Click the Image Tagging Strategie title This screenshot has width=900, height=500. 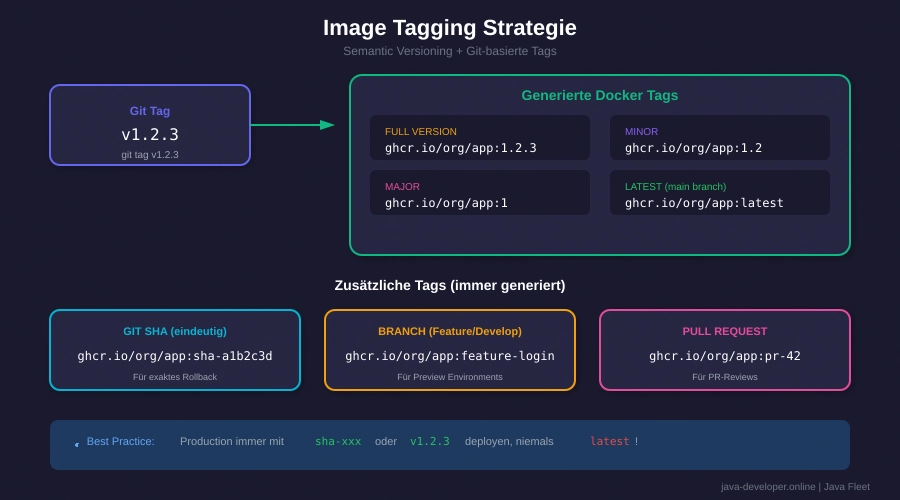[x=450, y=28]
